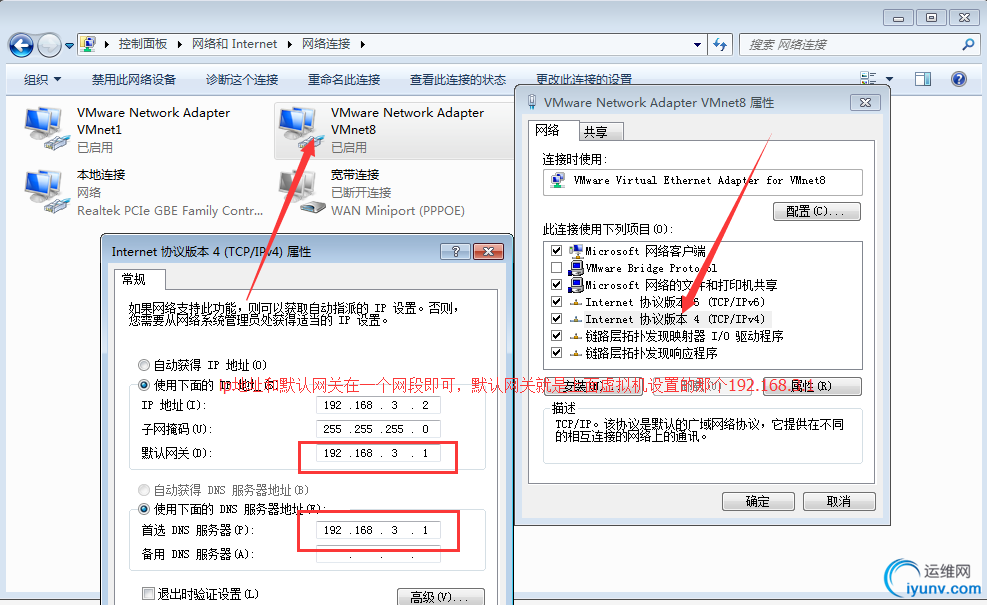The image size is (987, 605).
Task: Select 使用下面的 IP 地址 radio button
Action: click(144, 385)
